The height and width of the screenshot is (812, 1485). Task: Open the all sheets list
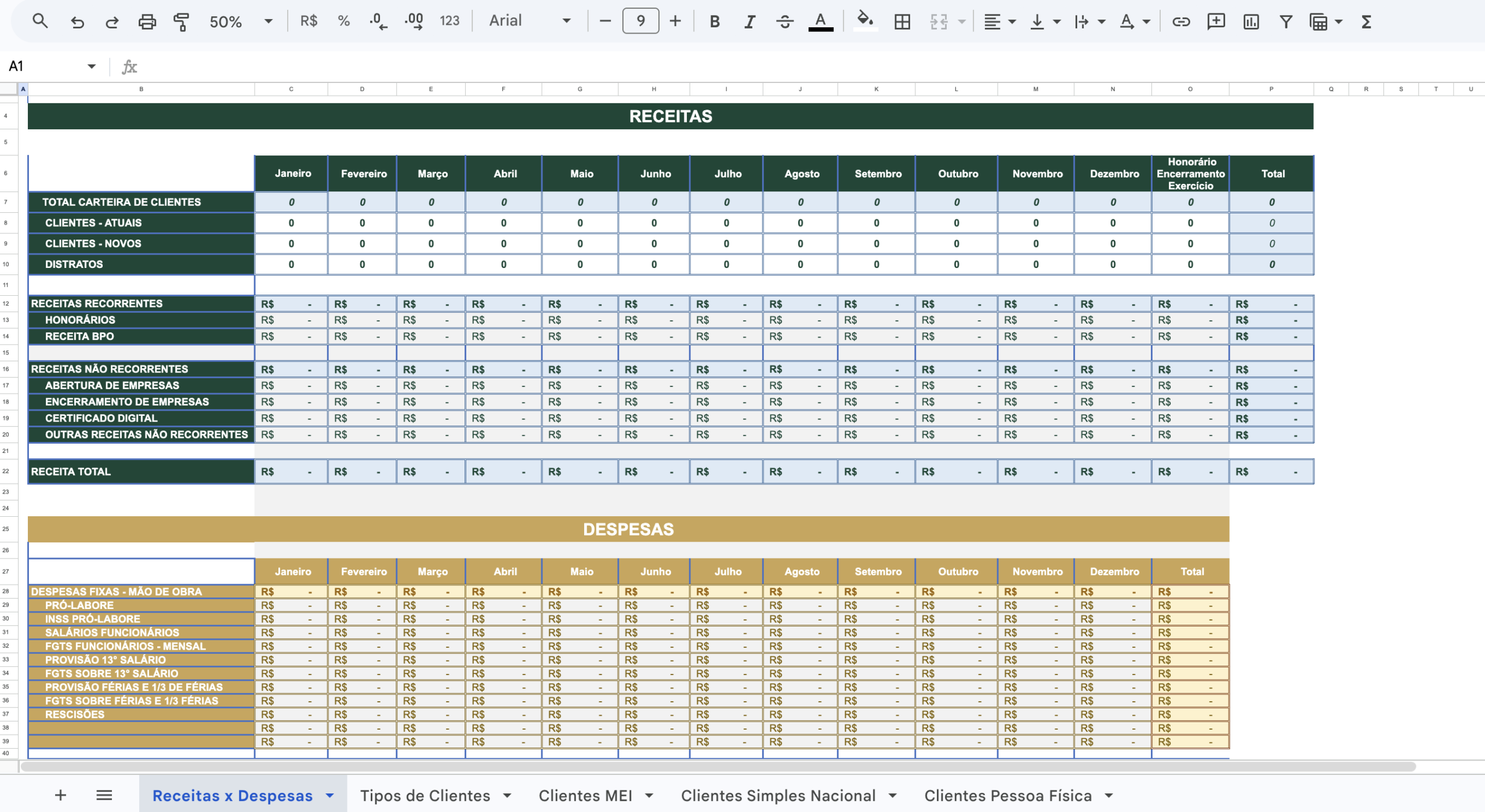tap(104, 795)
